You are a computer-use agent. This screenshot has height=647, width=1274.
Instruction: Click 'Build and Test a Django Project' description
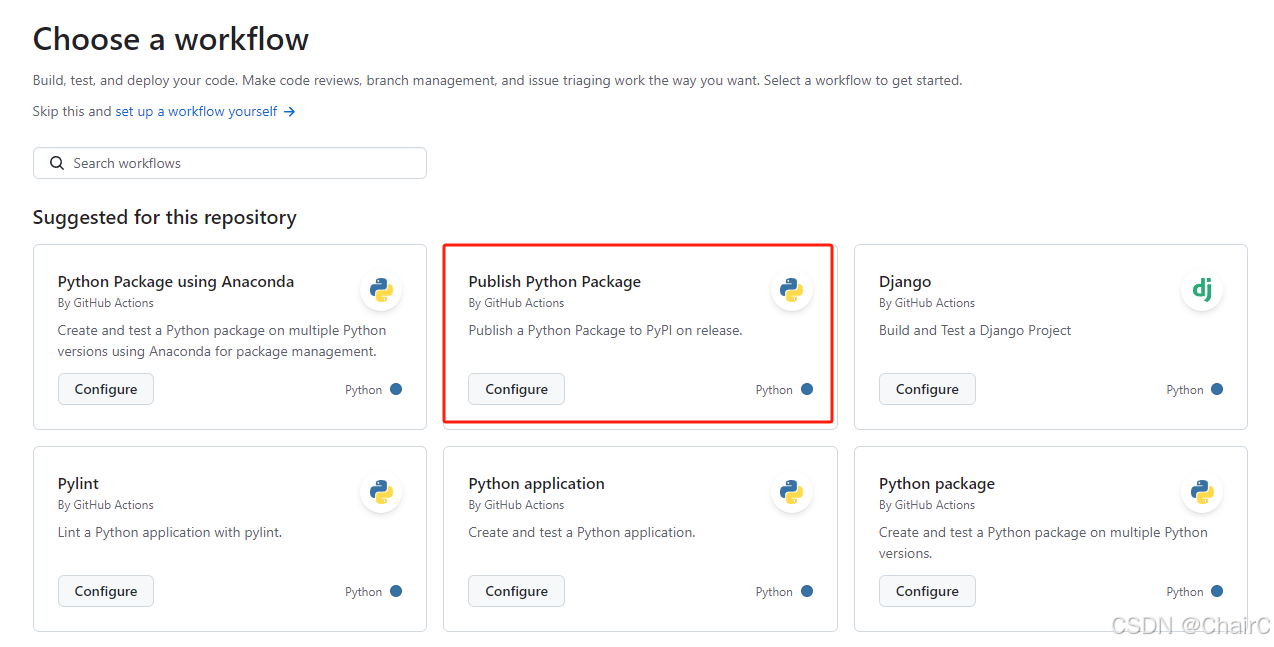(975, 330)
